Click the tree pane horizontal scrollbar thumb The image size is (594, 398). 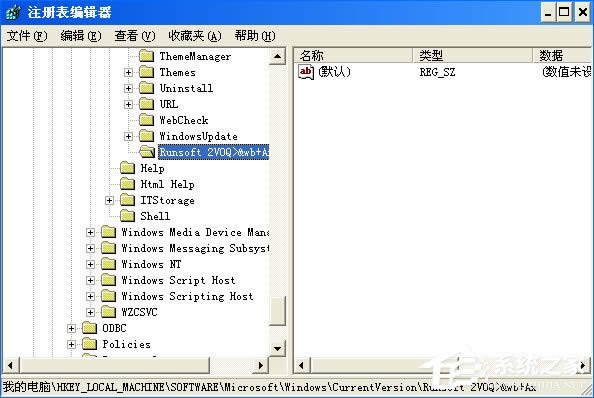[114, 365]
